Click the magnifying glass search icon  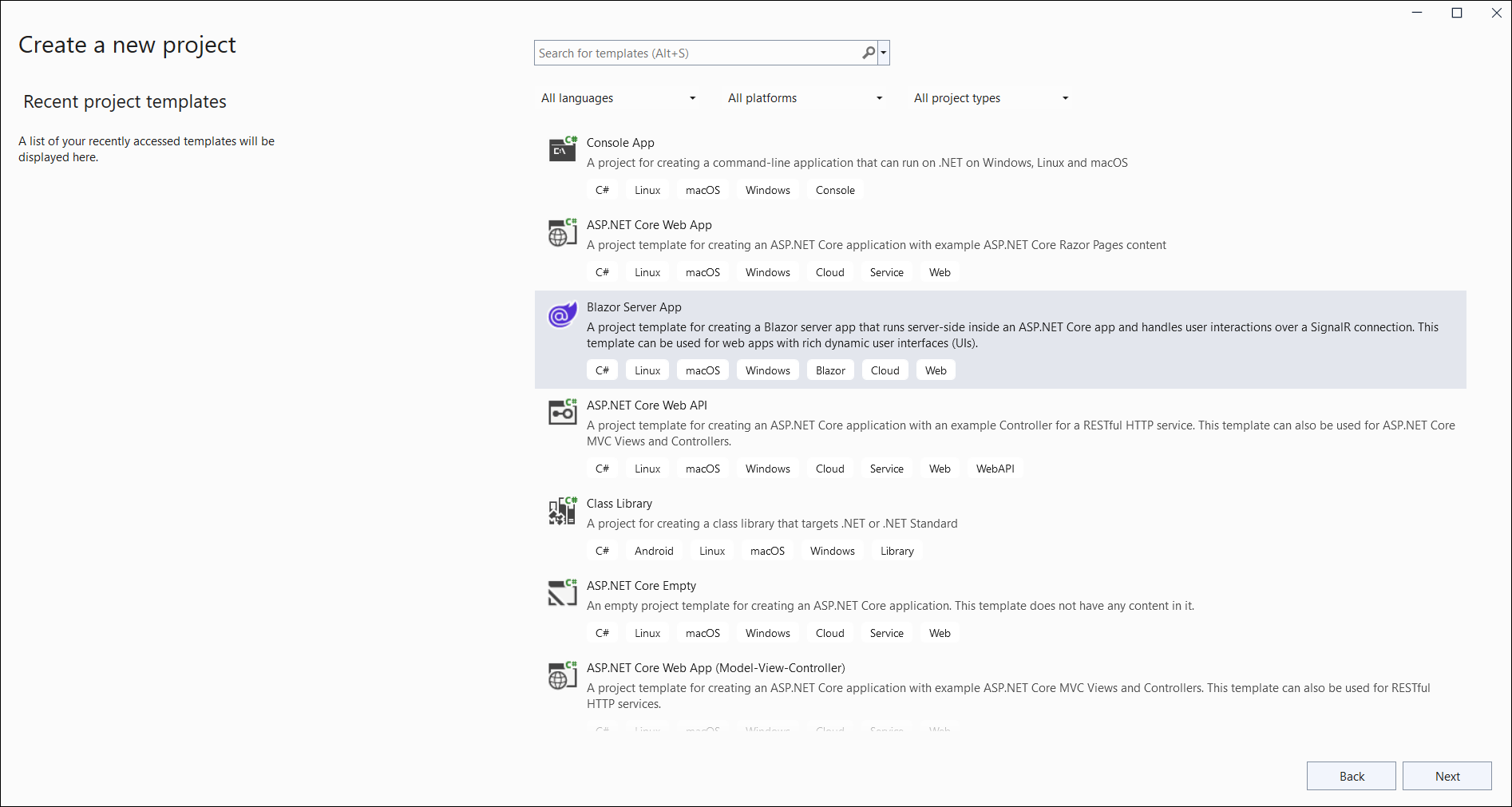pos(869,53)
